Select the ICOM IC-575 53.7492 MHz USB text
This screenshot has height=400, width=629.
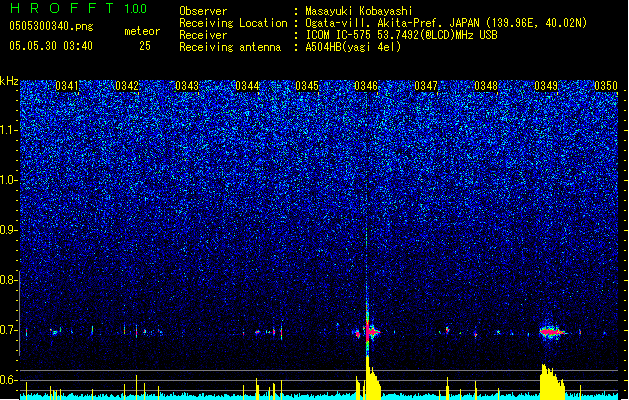pos(401,35)
